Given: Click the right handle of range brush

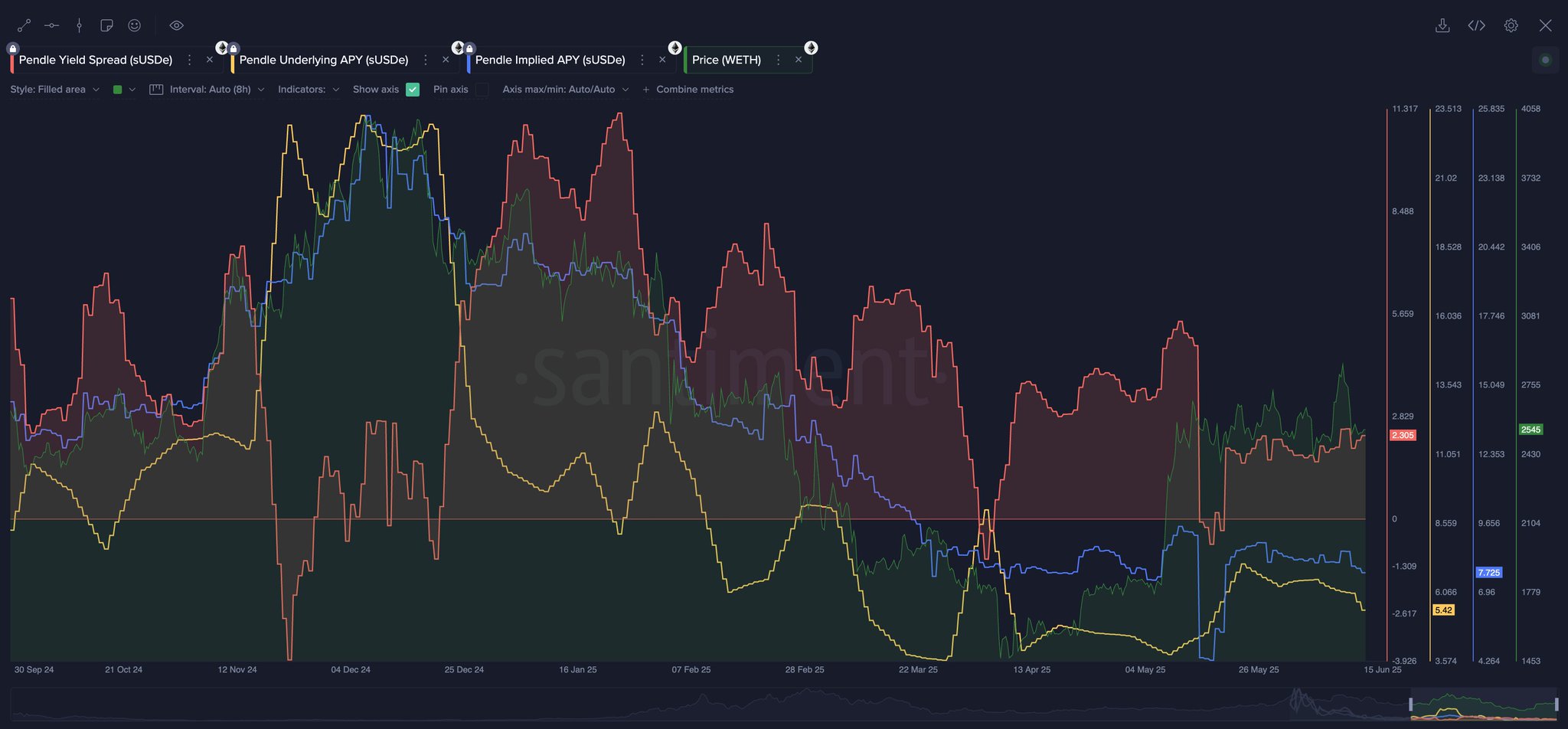Looking at the screenshot, I should point(1557,704).
